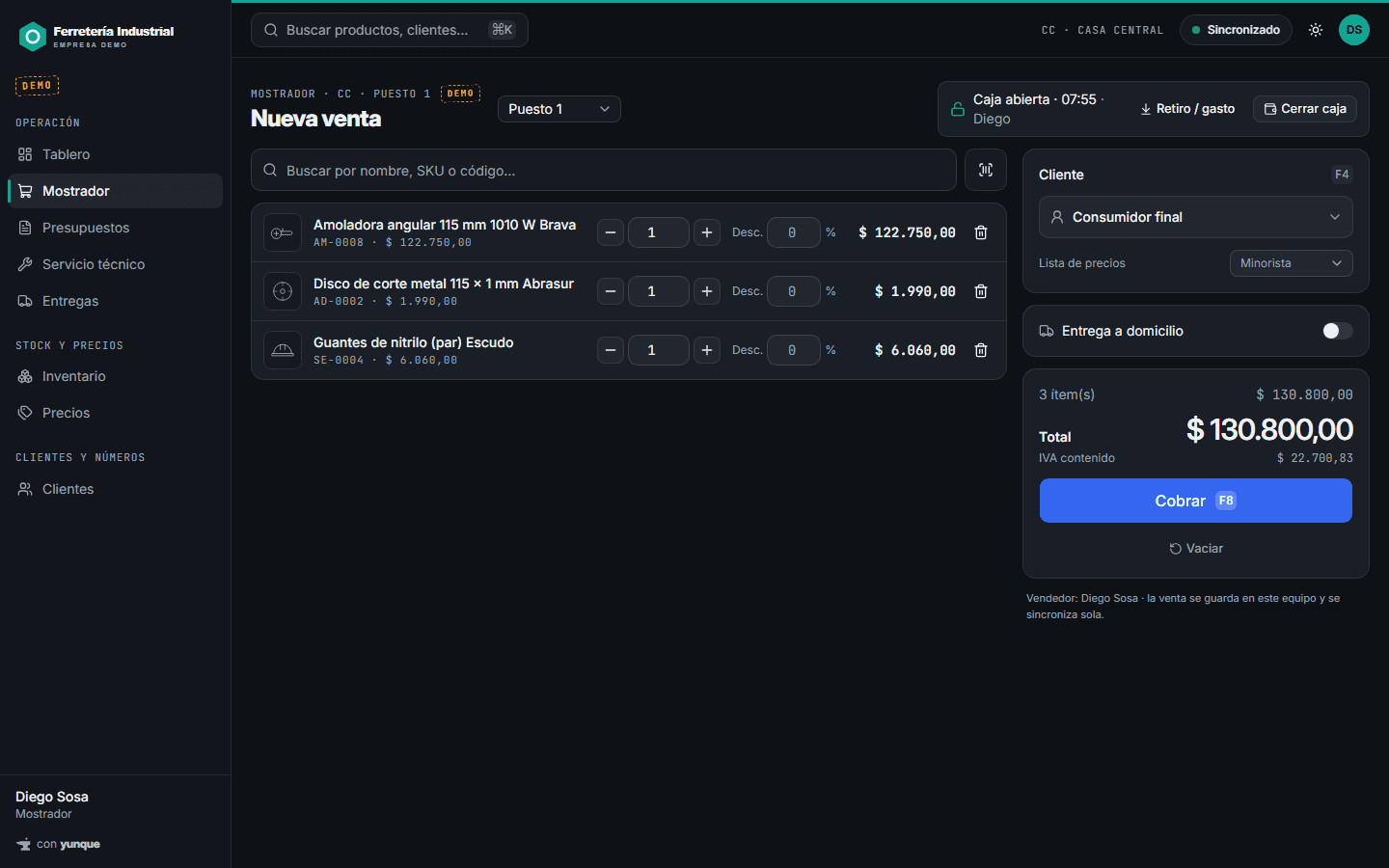The image size is (1389, 868).
Task: Click Retiro / gasto button
Action: click(1187, 109)
